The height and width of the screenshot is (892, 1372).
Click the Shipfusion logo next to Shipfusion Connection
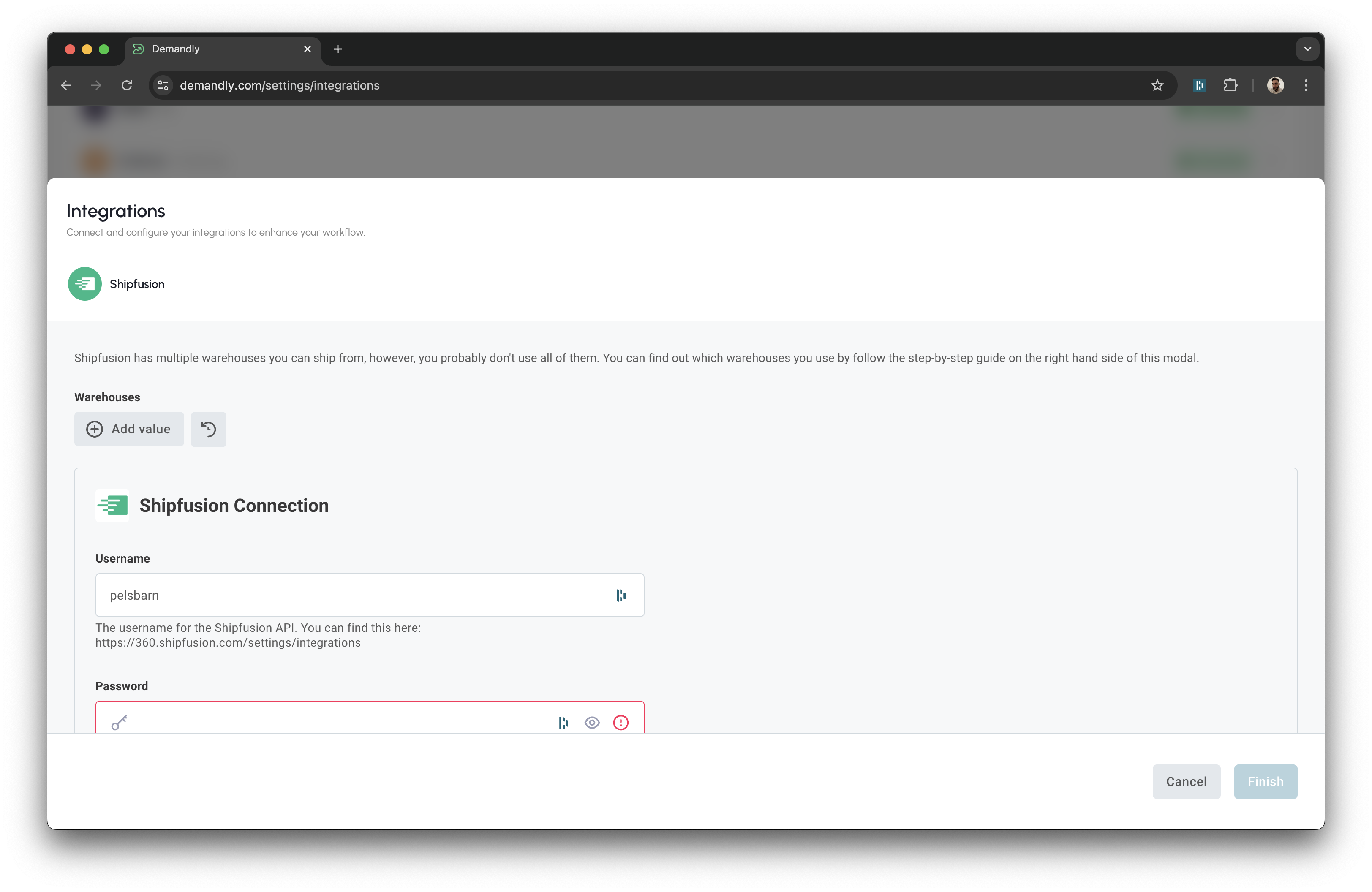(x=112, y=506)
